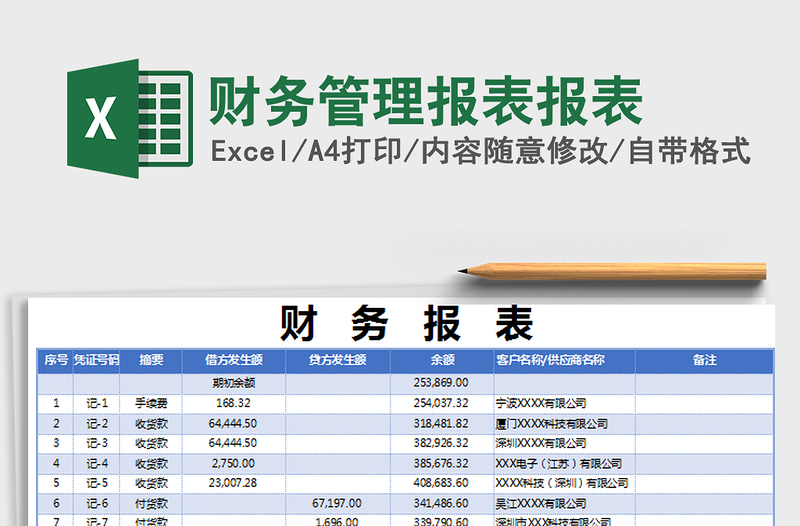Select the 贷方发生额 column header
The height and width of the screenshot is (526, 800).
(337, 360)
